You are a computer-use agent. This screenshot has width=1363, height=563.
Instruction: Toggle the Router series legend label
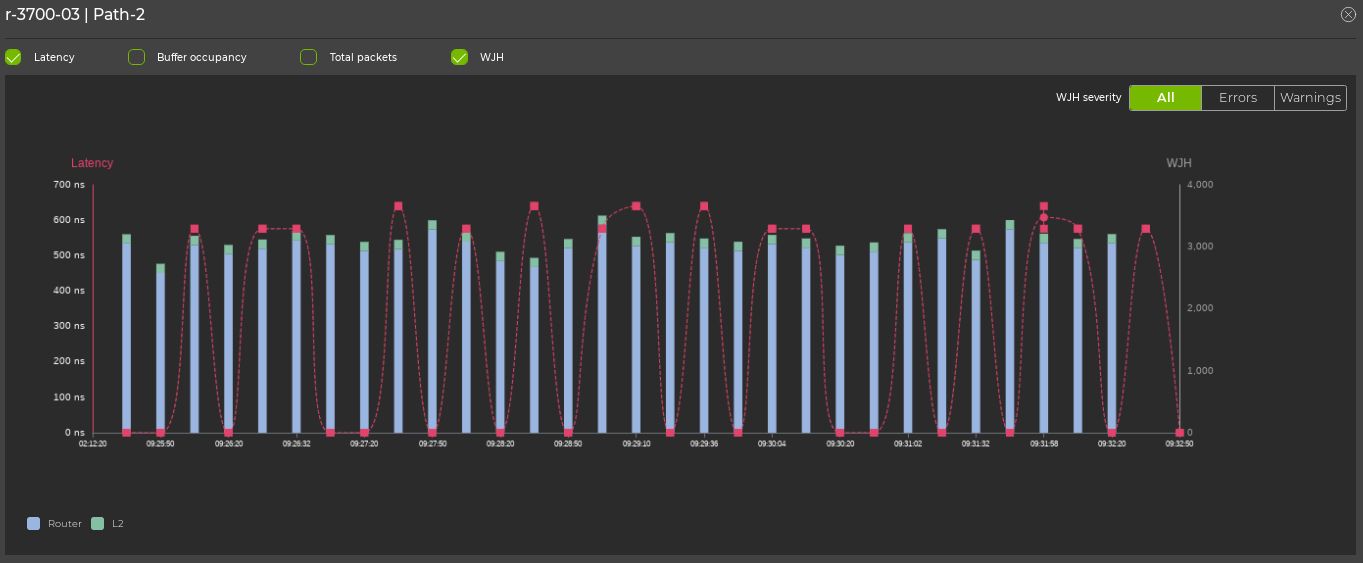[x=65, y=524]
